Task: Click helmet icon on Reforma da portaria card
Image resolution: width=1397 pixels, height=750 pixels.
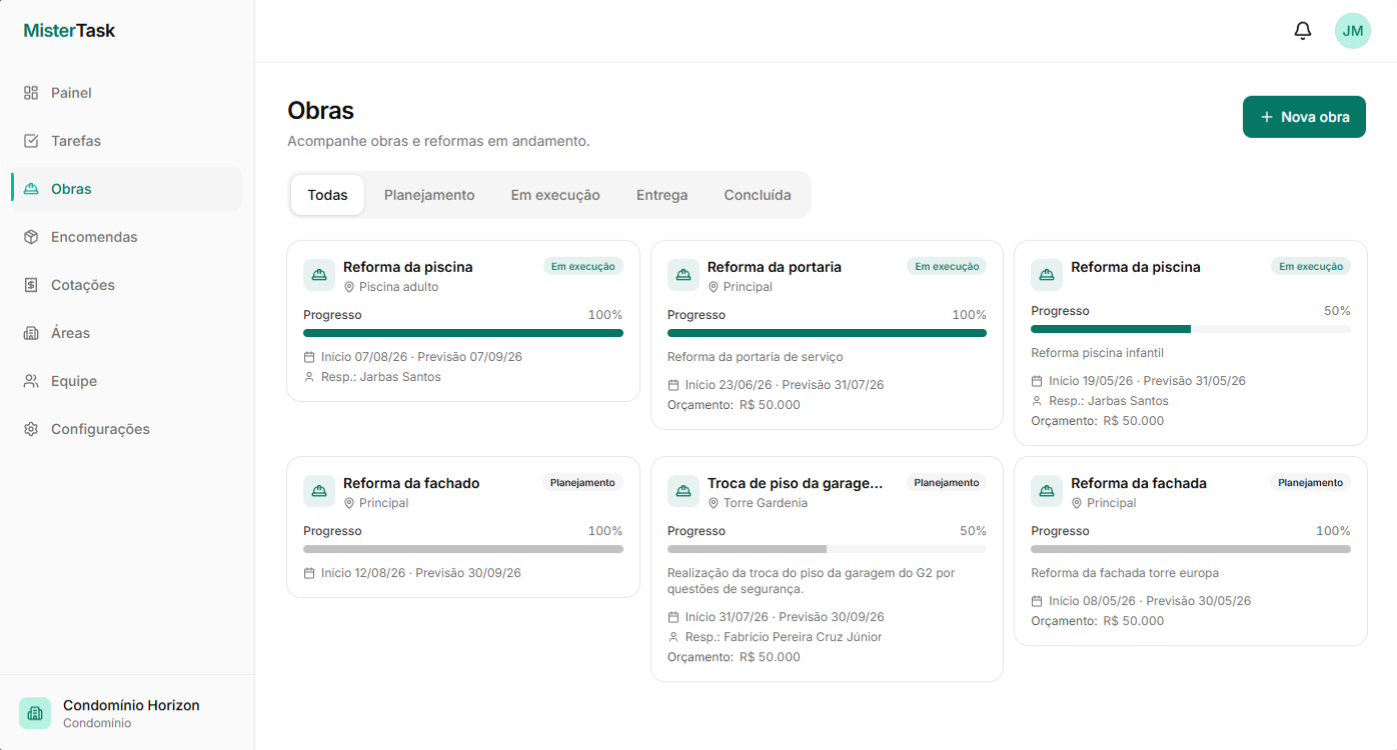Action: 683,275
